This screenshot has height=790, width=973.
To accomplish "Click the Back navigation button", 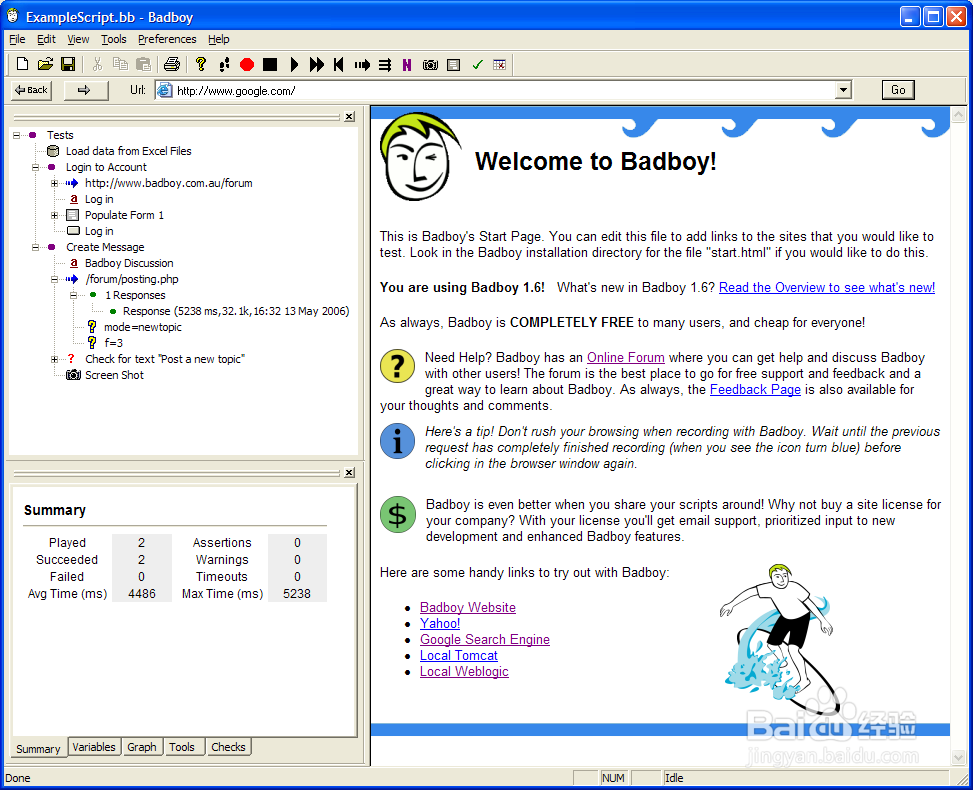I will tap(31, 90).
